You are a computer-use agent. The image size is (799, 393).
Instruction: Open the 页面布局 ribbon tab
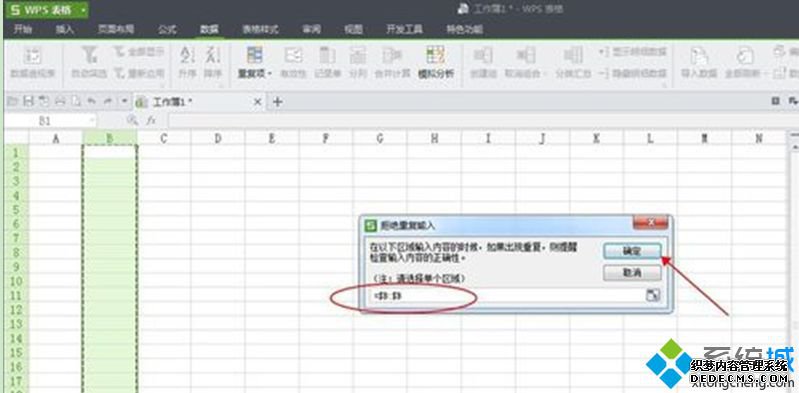(116, 30)
